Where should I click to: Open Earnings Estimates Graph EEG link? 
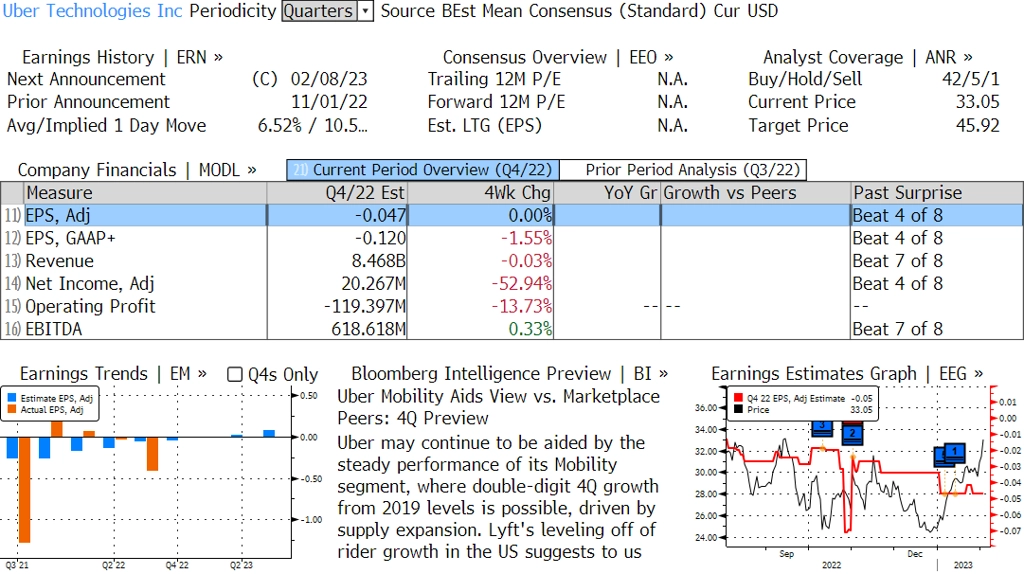click(x=846, y=374)
